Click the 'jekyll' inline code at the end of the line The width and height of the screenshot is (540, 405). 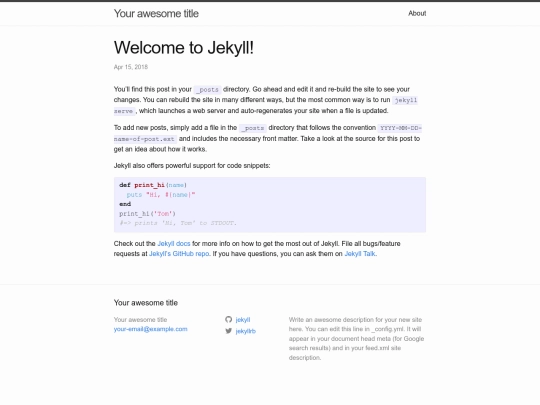[x=405, y=100]
